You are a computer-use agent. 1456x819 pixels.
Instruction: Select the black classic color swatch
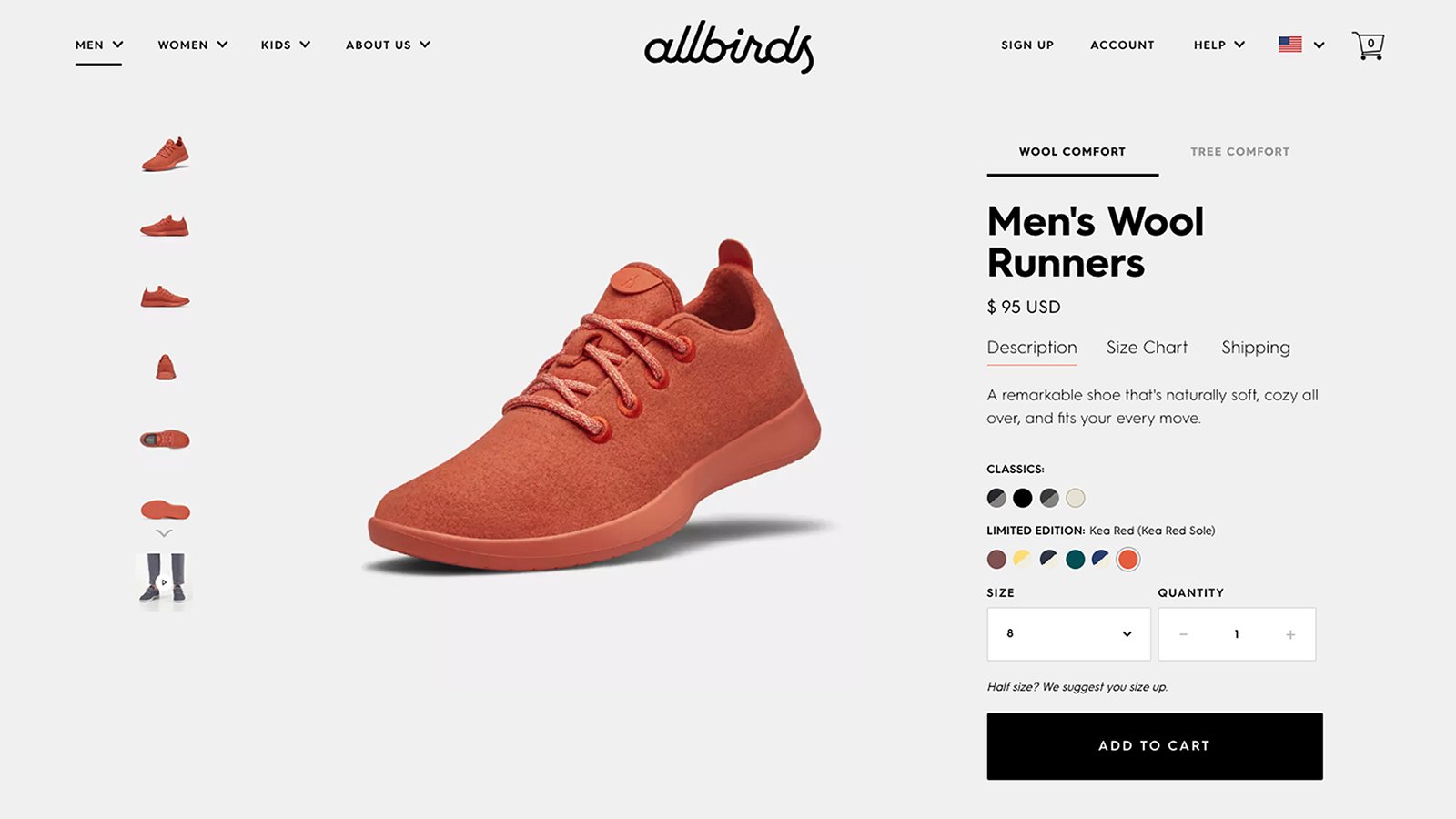(x=1023, y=498)
